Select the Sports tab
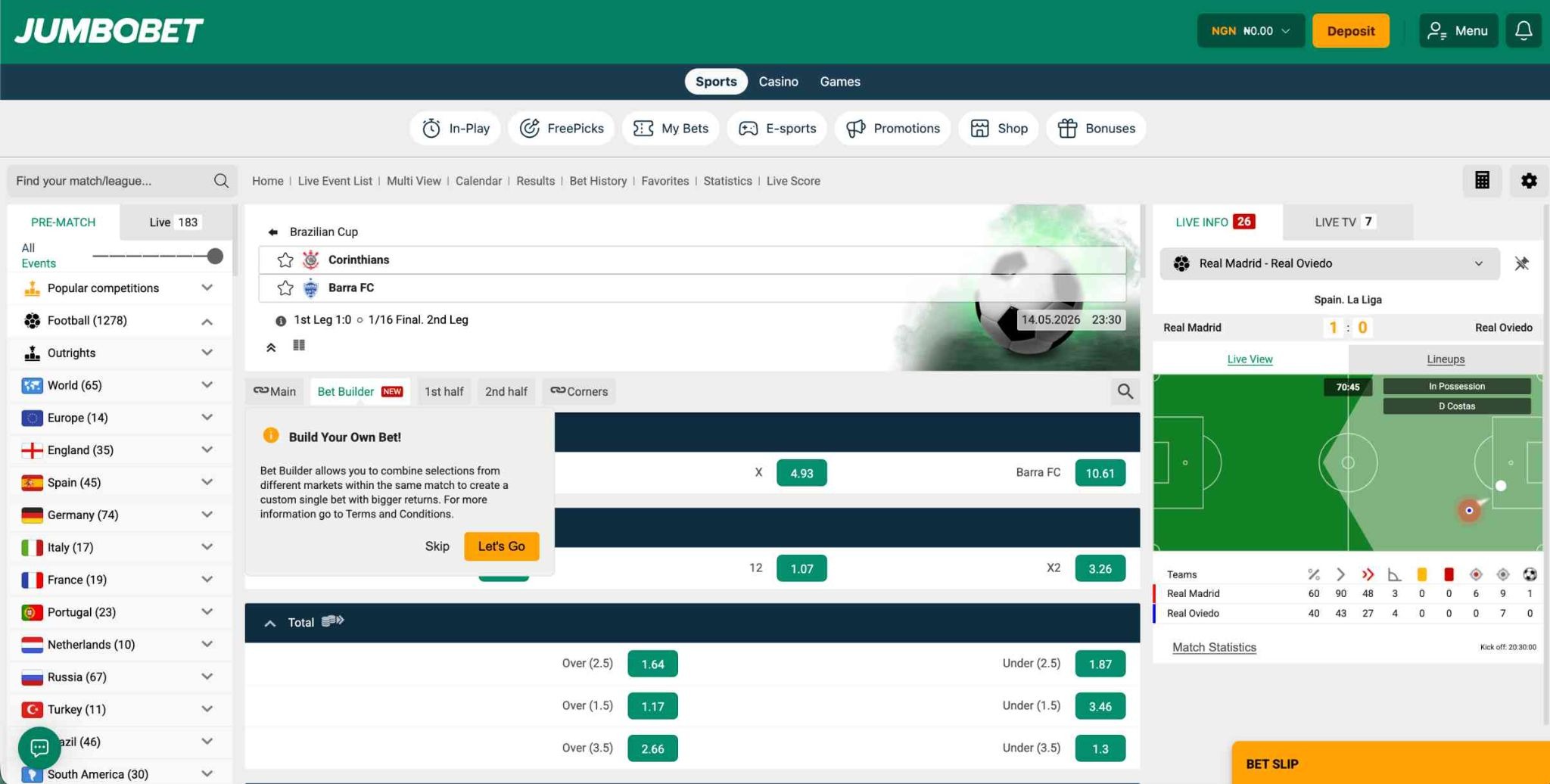Image resolution: width=1550 pixels, height=784 pixels. point(716,81)
